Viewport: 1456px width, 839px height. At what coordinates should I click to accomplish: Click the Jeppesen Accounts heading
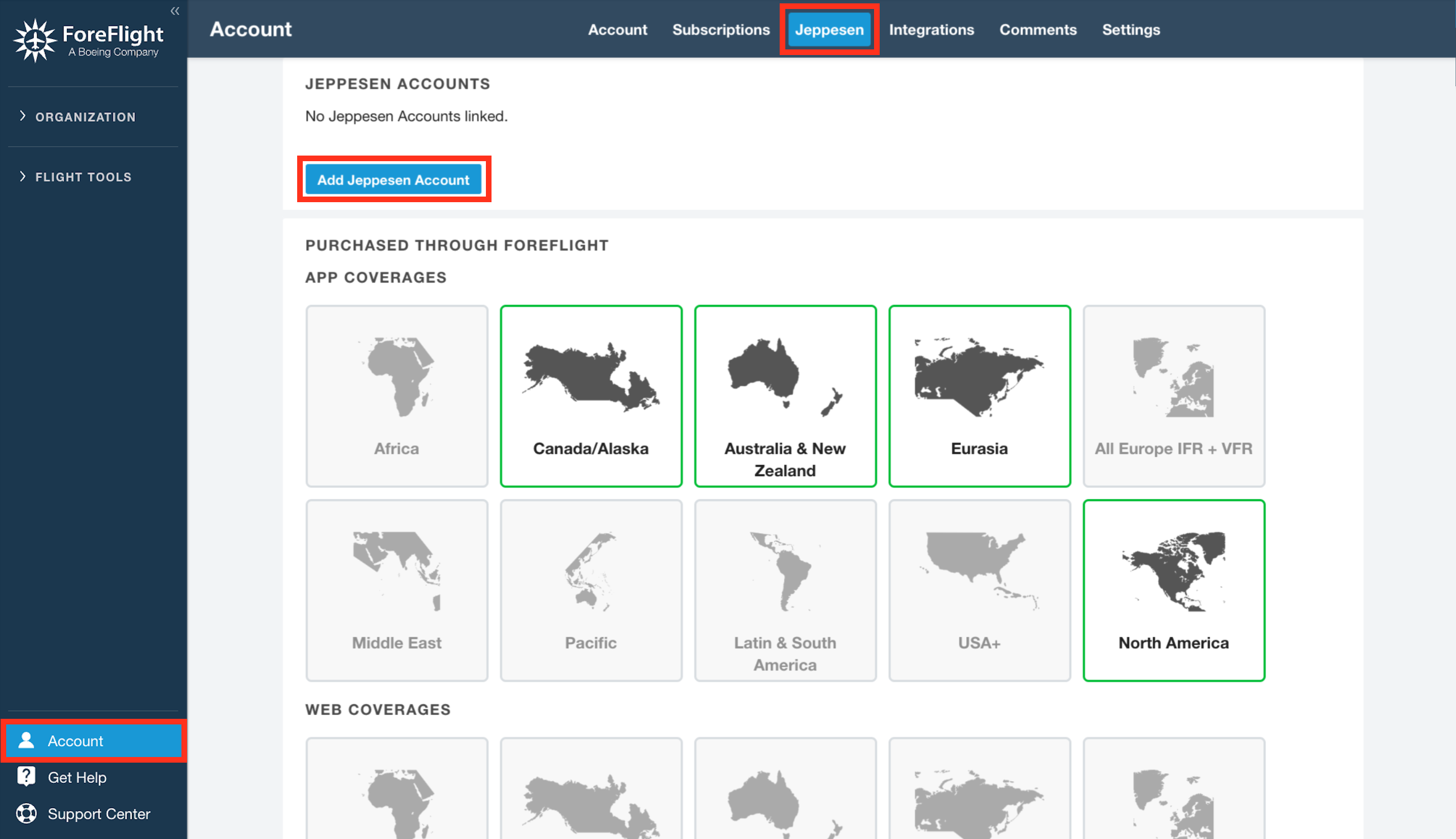[x=398, y=84]
